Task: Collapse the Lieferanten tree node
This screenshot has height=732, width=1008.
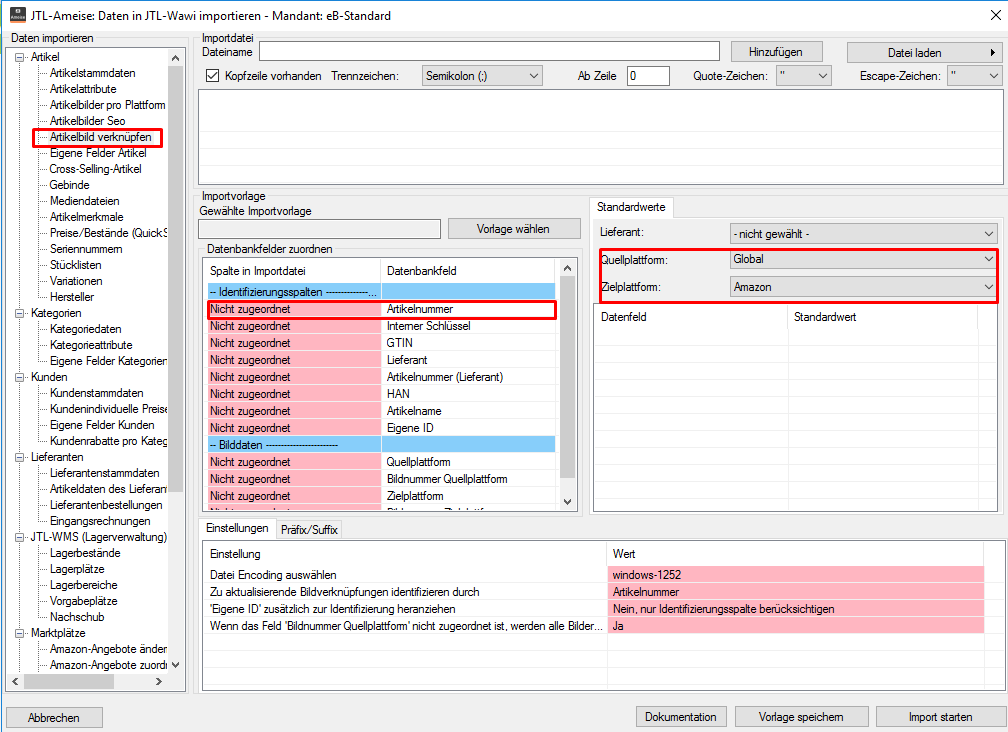Action: pos(20,458)
